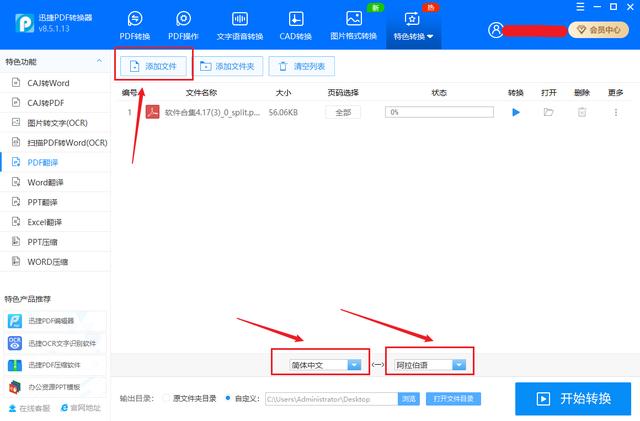Open the 阿拉伯语 target language dropdown
The image size is (640, 421).
[430, 365]
